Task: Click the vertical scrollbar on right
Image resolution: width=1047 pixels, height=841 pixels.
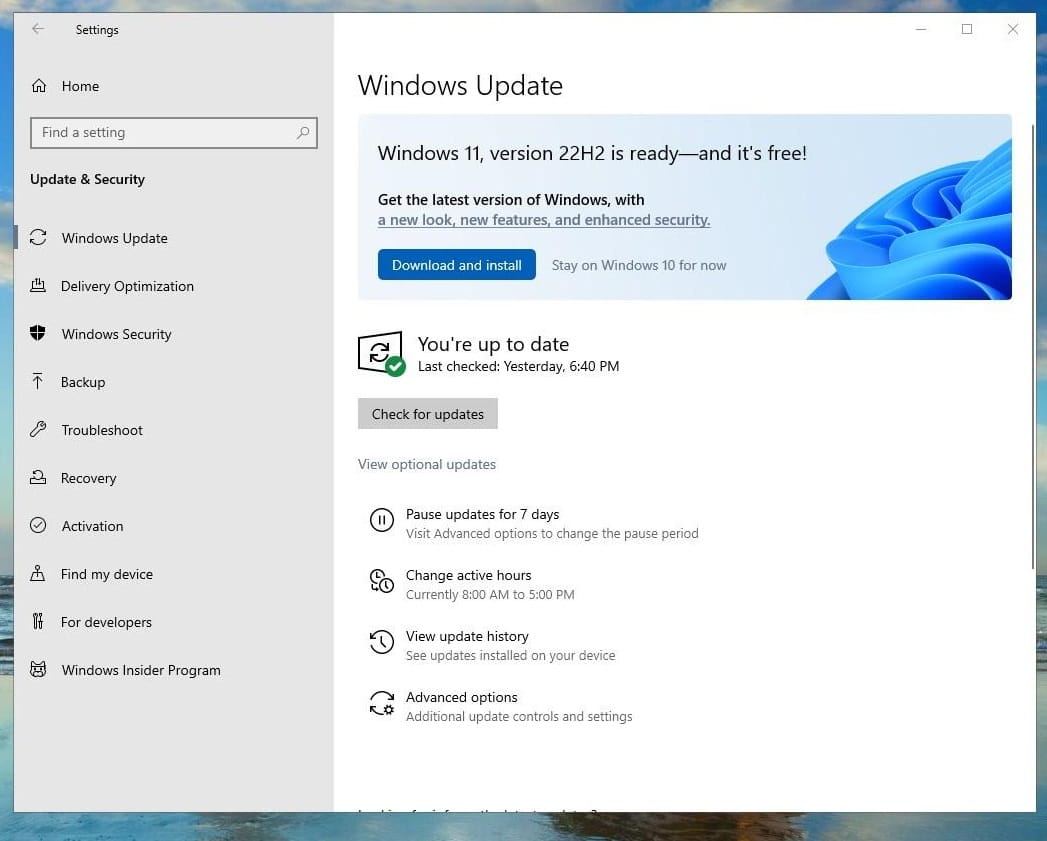Action: coord(1034,347)
